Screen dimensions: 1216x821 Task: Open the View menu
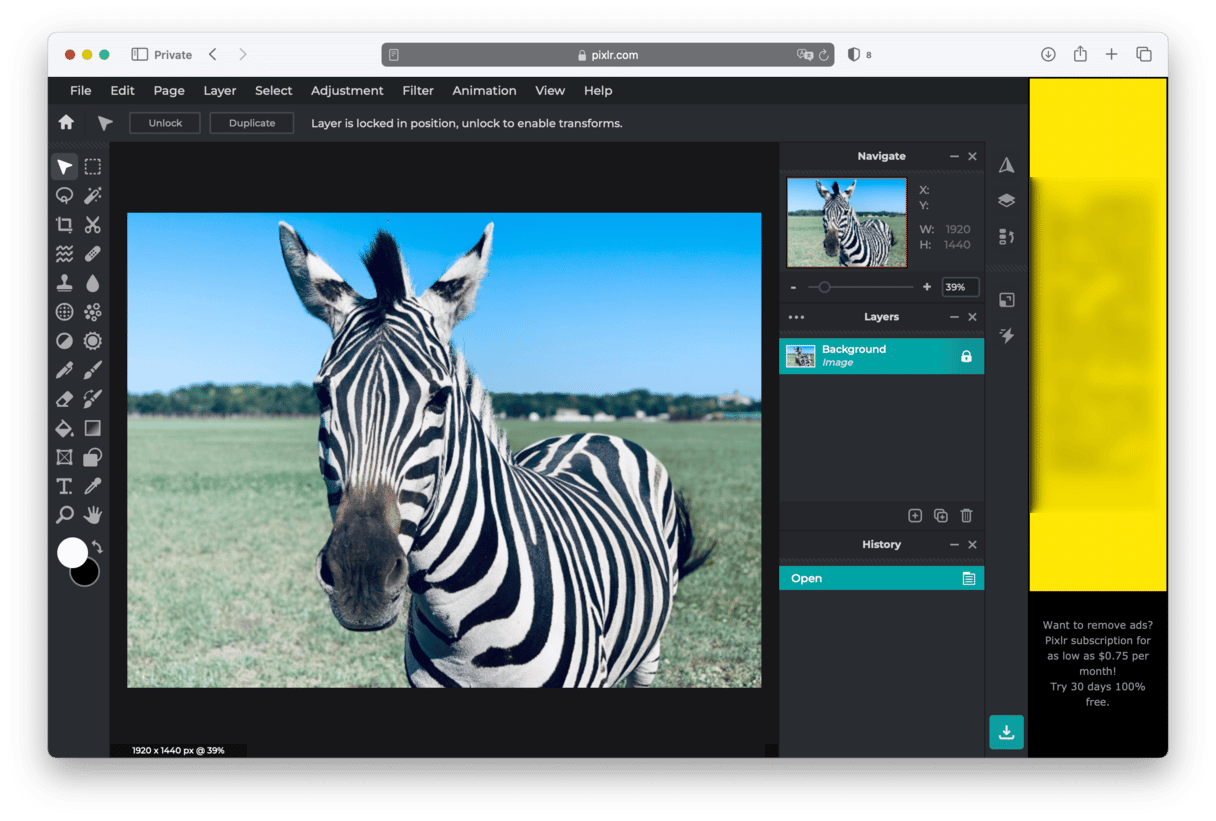550,90
